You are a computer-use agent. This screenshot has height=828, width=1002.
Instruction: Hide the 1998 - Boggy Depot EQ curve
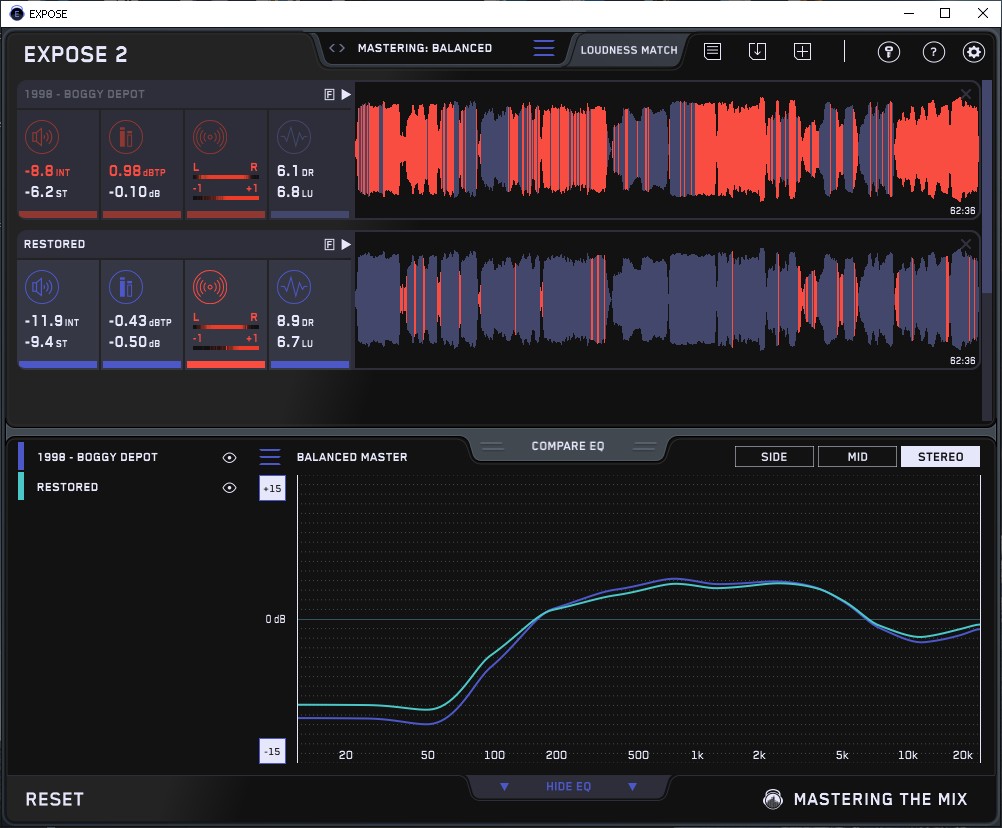(x=229, y=457)
